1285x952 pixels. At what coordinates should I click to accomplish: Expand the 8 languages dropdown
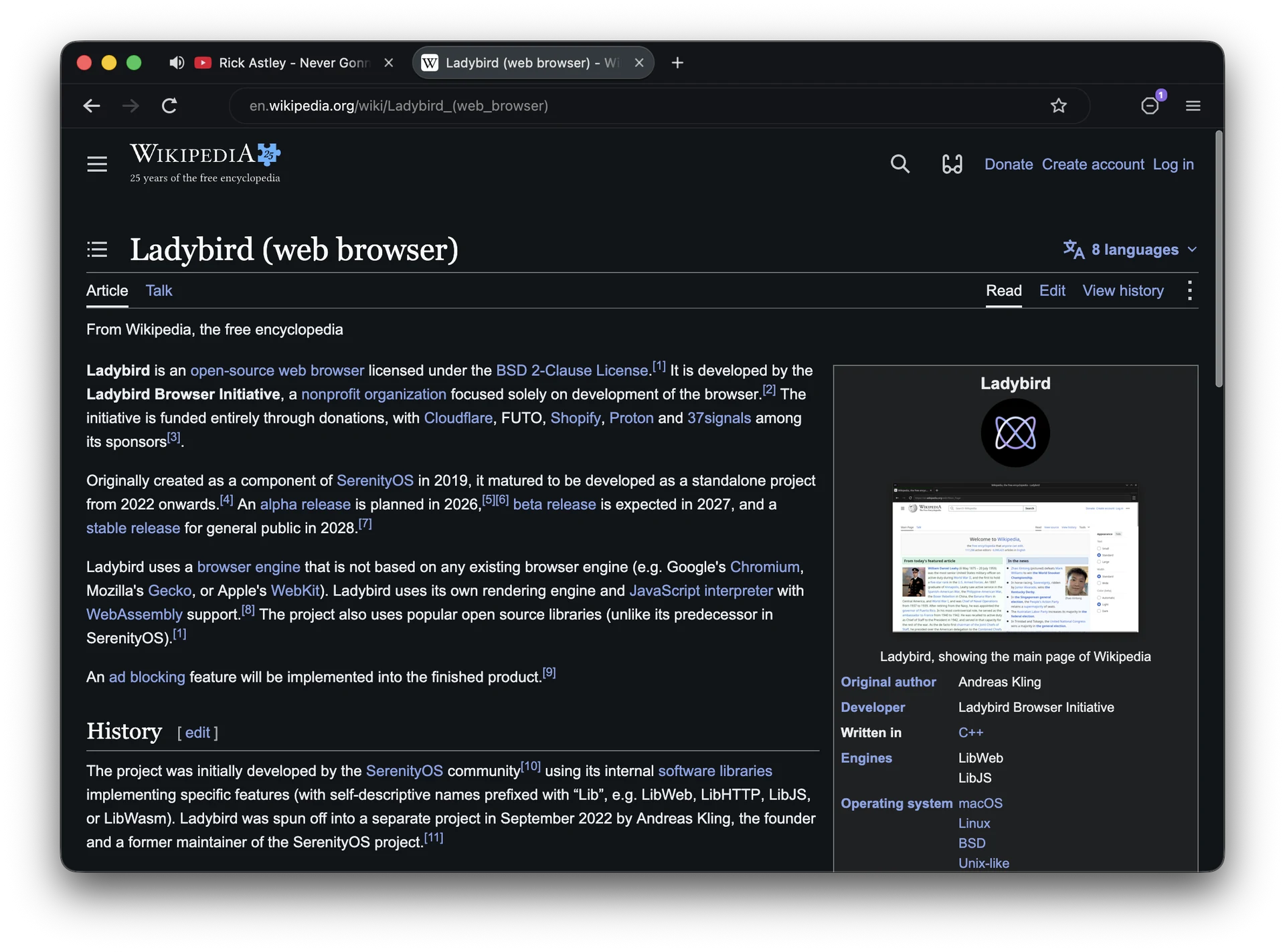point(1130,250)
